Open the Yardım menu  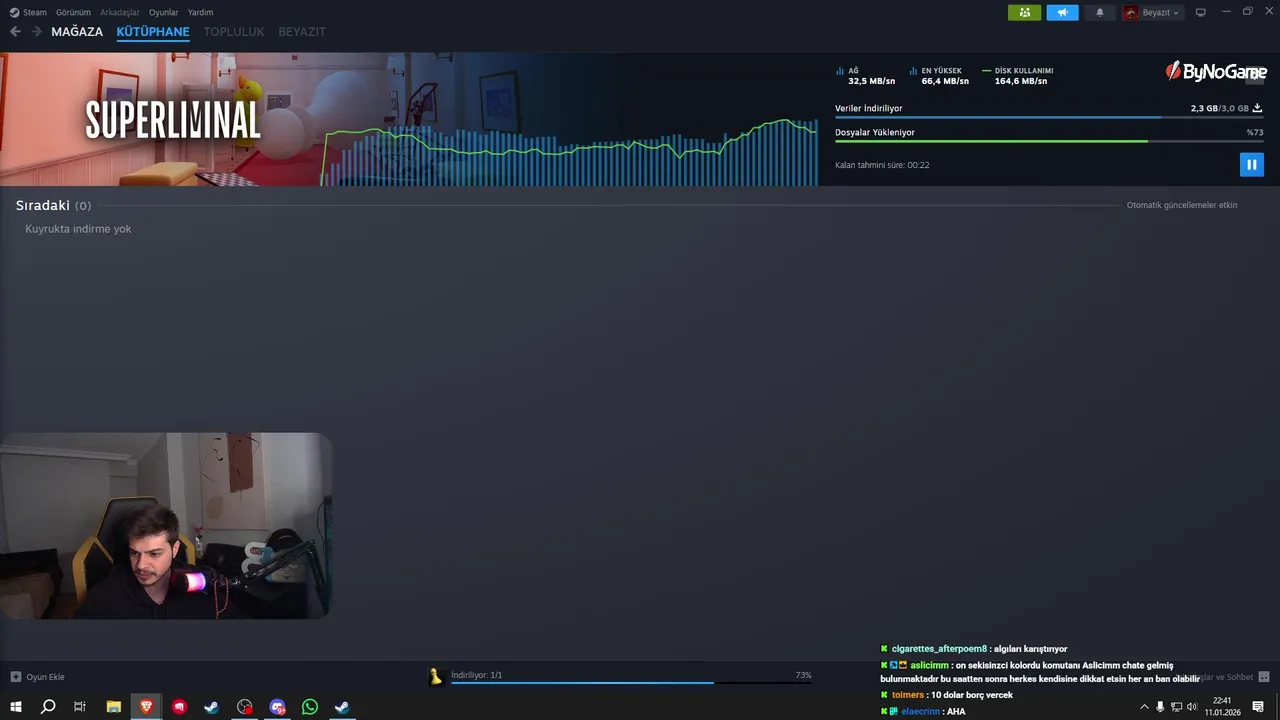[x=200, y=13]
